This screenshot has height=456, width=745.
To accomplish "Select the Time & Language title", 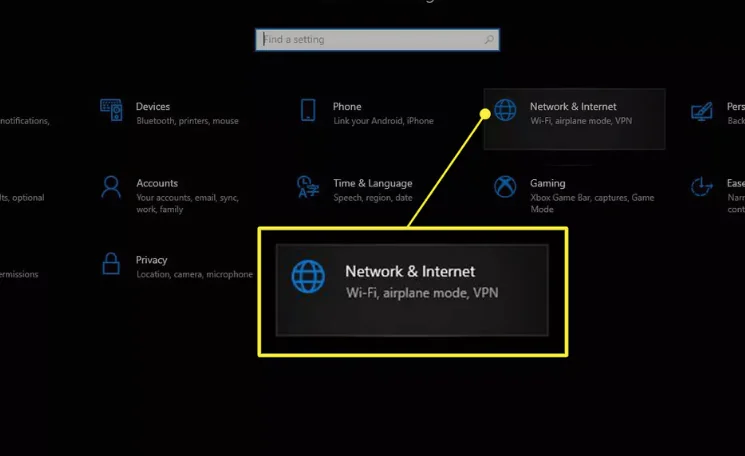I will coord(372,183).
